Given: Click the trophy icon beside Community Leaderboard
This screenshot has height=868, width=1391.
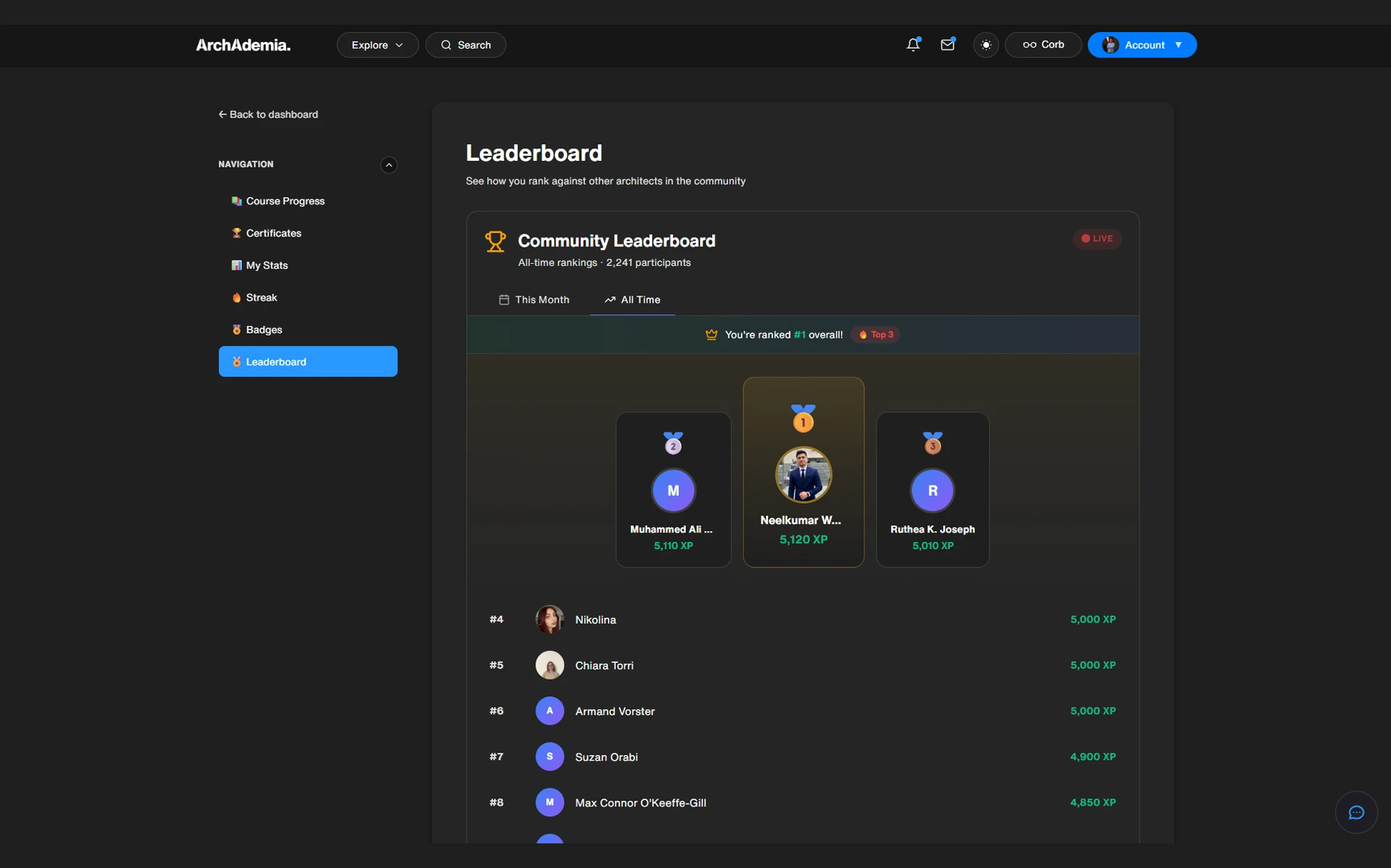Looking at the screenshot, I should pyautogui.click(x=496, y=241).
